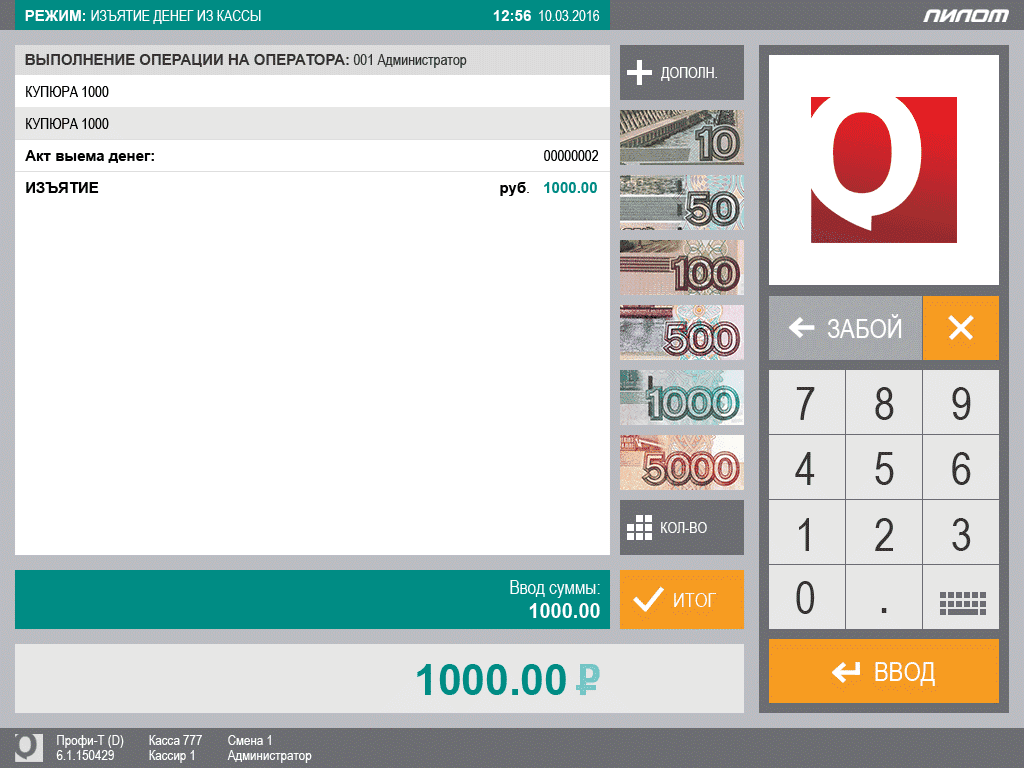Image resolution: width=1024 pixels, height=768 pixels.
Task: Click the large 1000.00 ₽ total display
Action: pyautogui.click(x=379, y=679)
